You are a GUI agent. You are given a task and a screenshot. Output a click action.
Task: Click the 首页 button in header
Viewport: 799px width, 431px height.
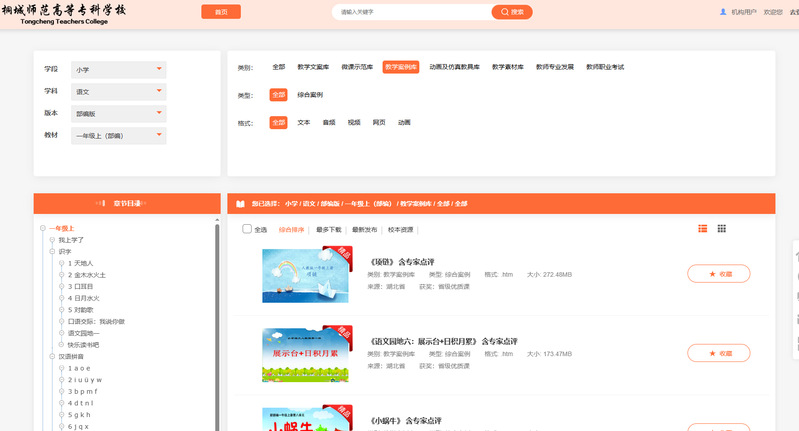(x=221, y=12)
